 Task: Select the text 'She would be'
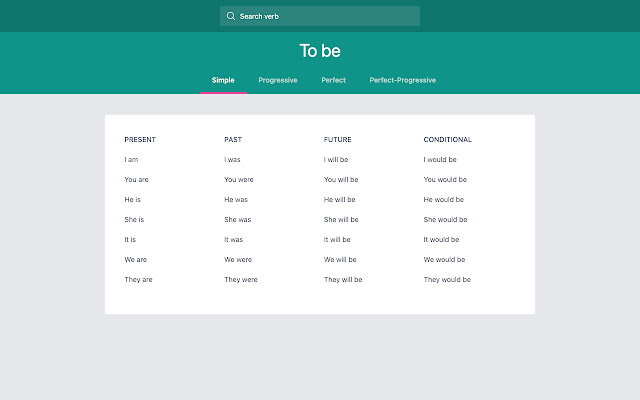click(445, 220)
